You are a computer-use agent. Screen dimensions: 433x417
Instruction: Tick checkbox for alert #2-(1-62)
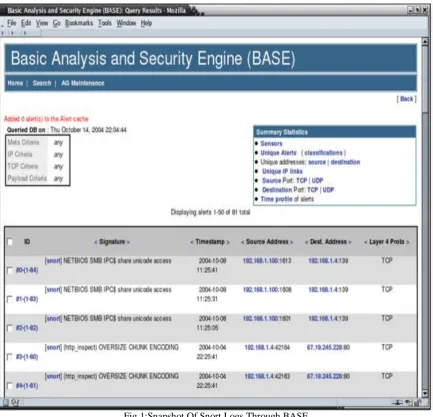[10, 328]
